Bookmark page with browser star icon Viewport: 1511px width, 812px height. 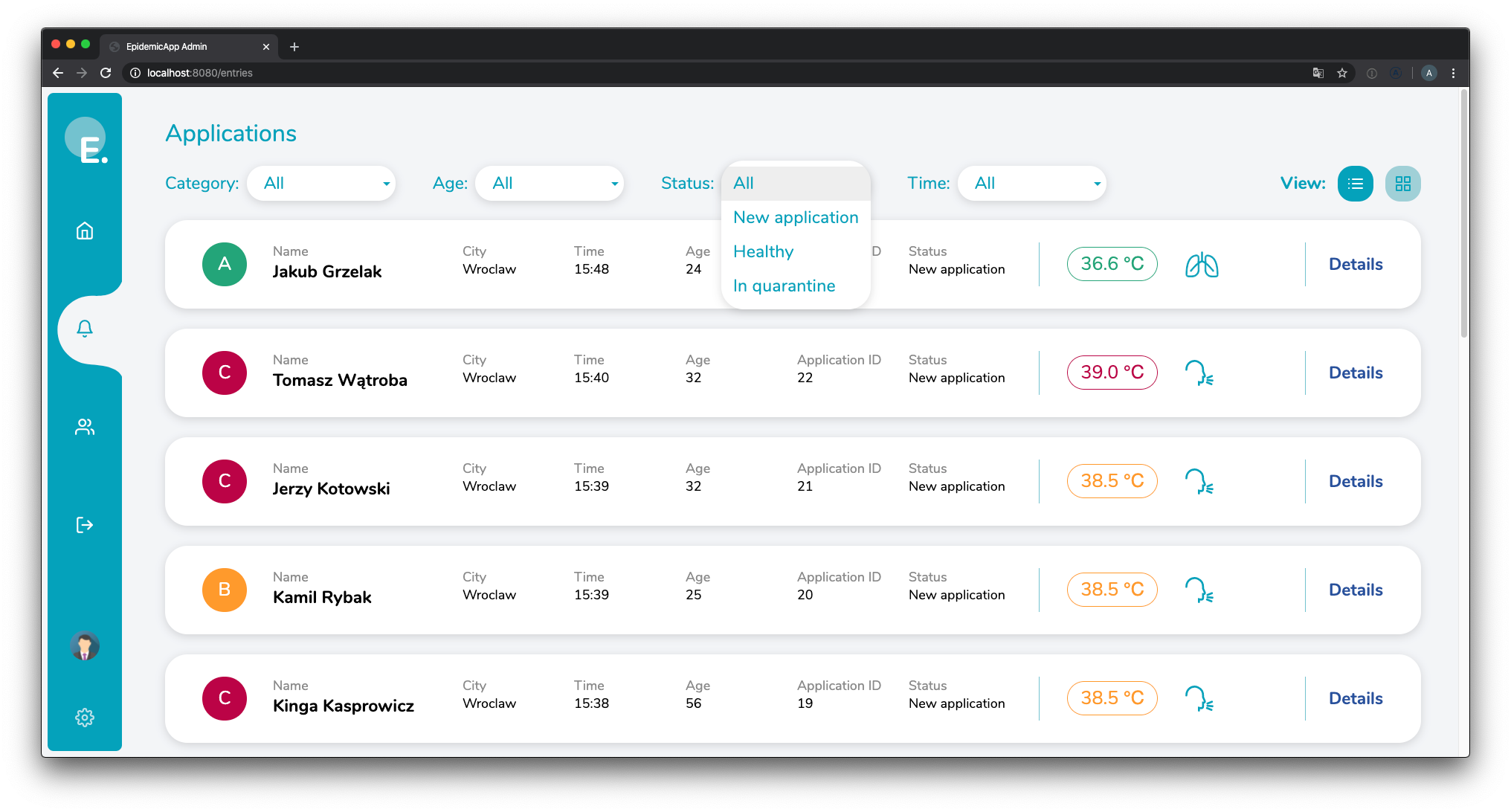pyautogui.click(x=1342, y=73)
